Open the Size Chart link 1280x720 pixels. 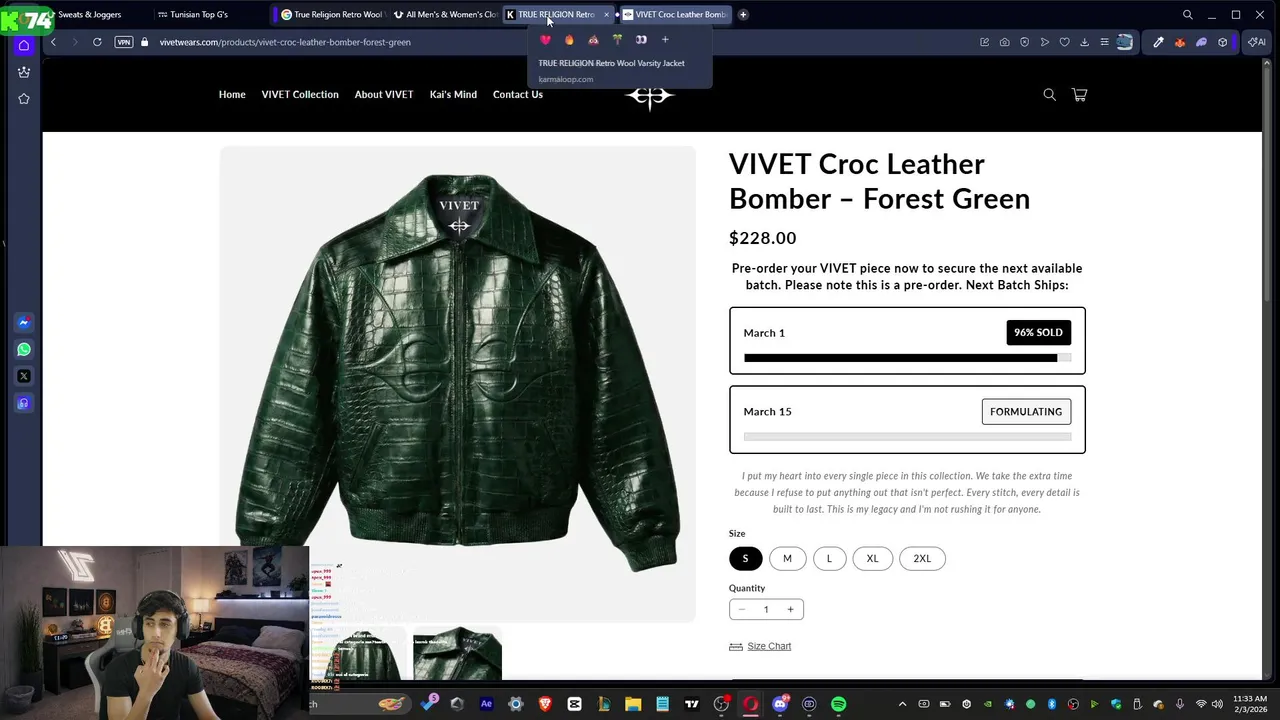(x=769, y=646)
